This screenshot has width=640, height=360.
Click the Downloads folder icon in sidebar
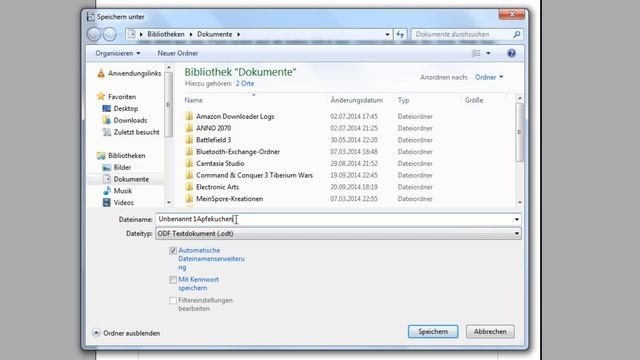click(107, 120)
